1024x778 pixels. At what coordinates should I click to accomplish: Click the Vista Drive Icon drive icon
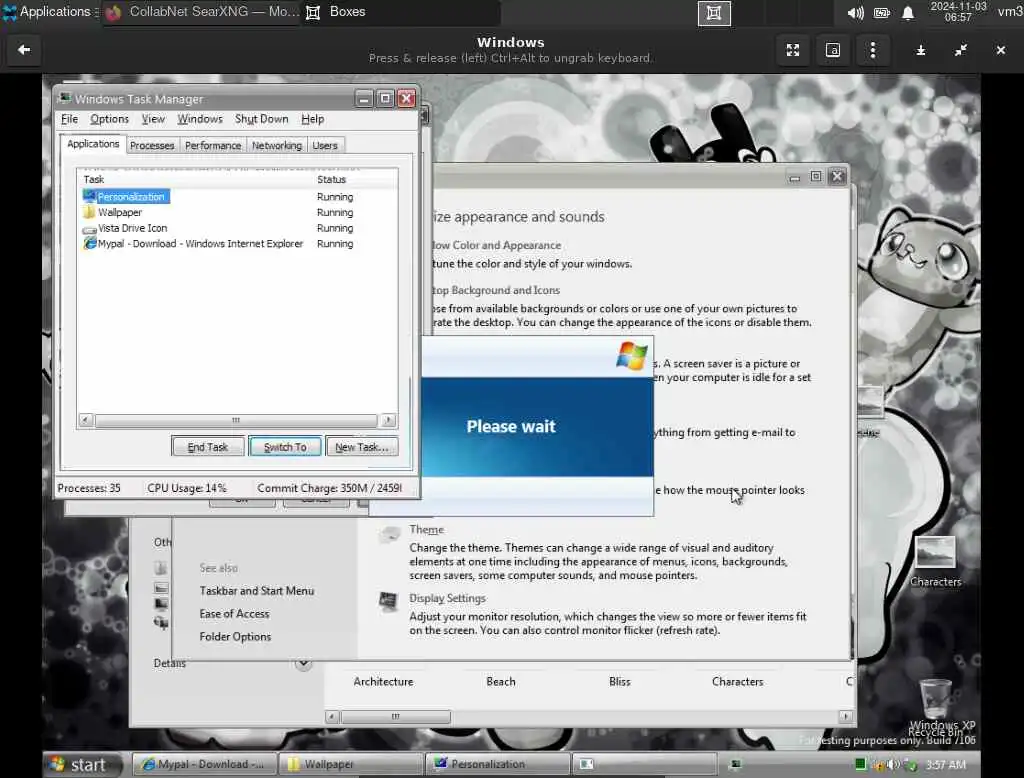pyautogui.click(x=89, y=229)
